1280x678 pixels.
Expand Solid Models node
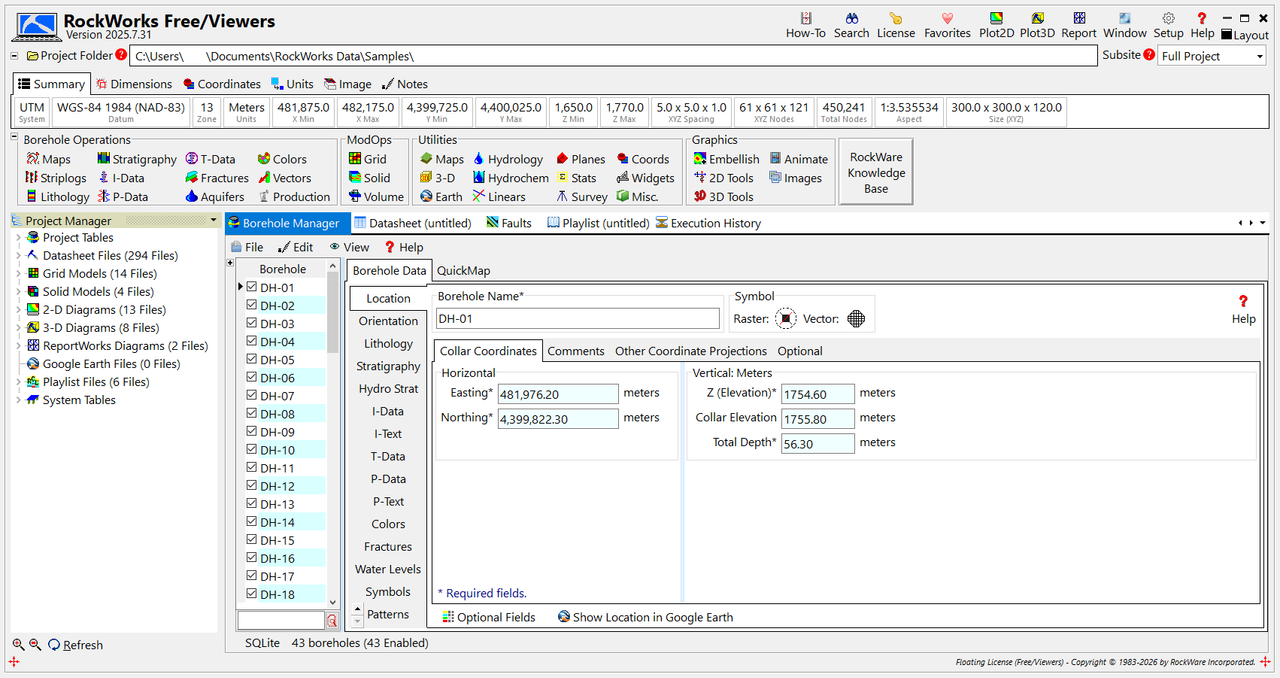click(x=18, y=292)
